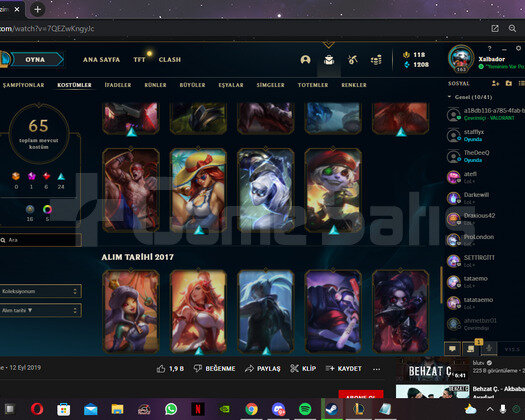
Task: Click the teal triangle skin tier icon
Action: tap(61, 176)
